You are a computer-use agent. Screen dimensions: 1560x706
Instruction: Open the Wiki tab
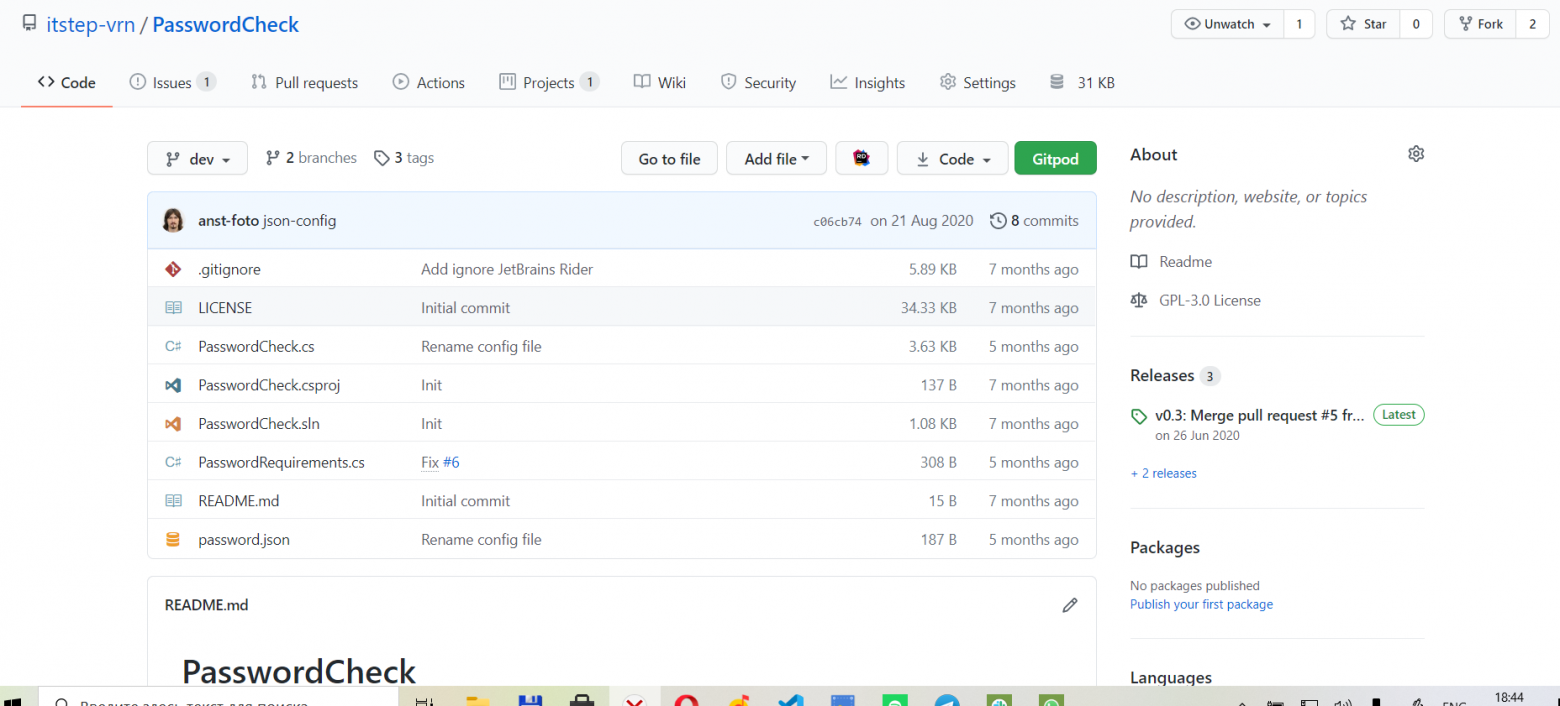(660, 83)
